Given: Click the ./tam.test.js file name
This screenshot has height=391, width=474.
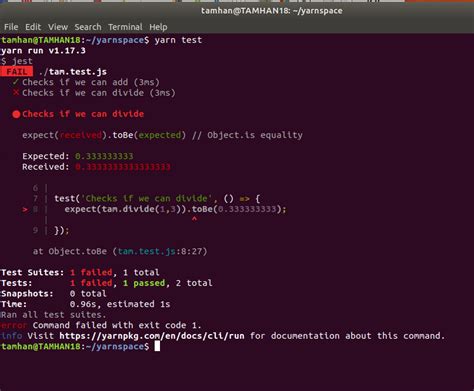Looking at the screenshot, I should click(73, 72).
